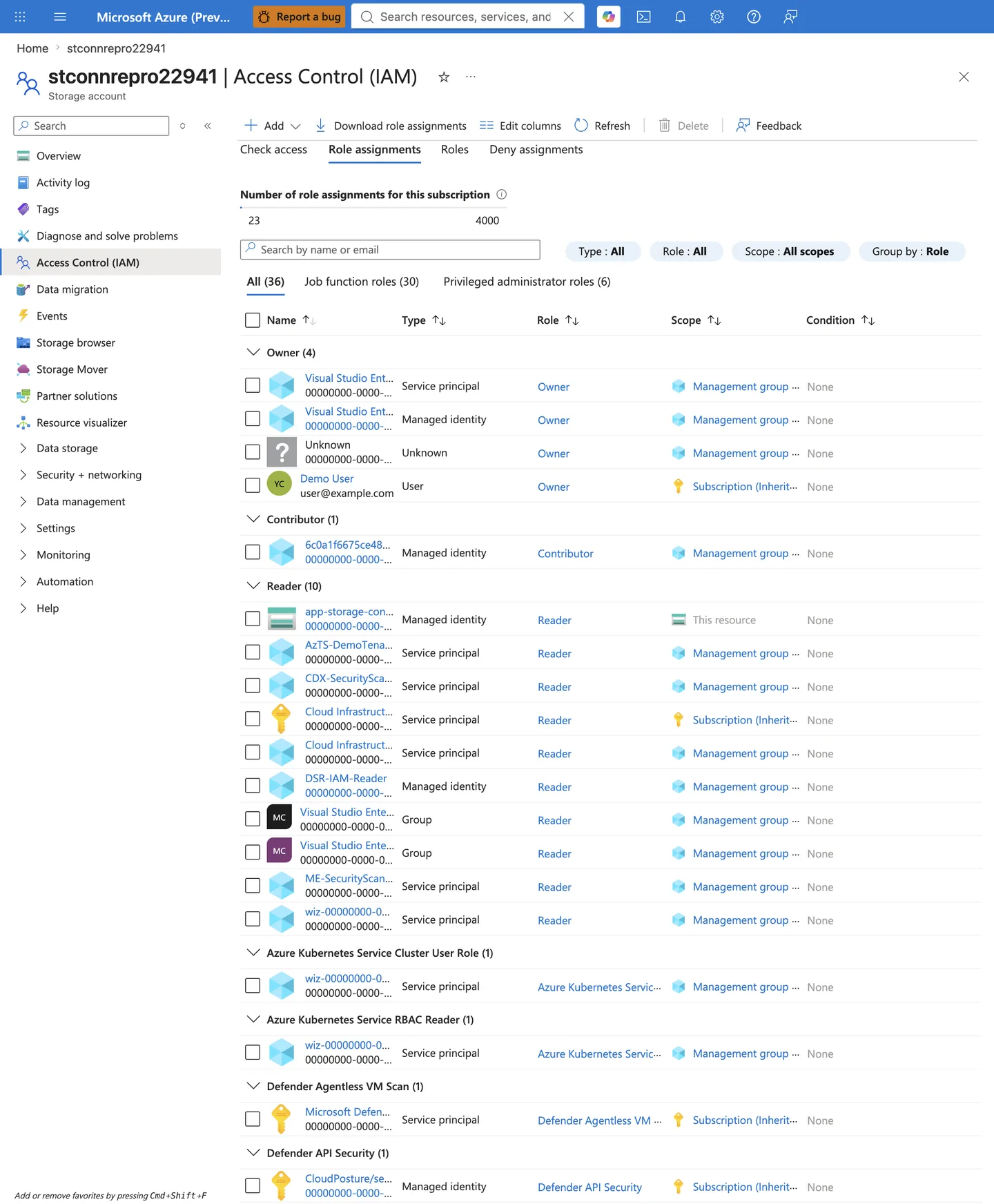Click the feedback person icon in header

point(790,17)
